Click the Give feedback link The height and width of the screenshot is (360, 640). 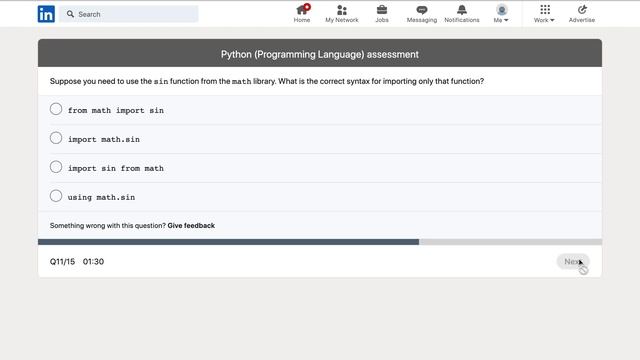click(x=191, y=225)
